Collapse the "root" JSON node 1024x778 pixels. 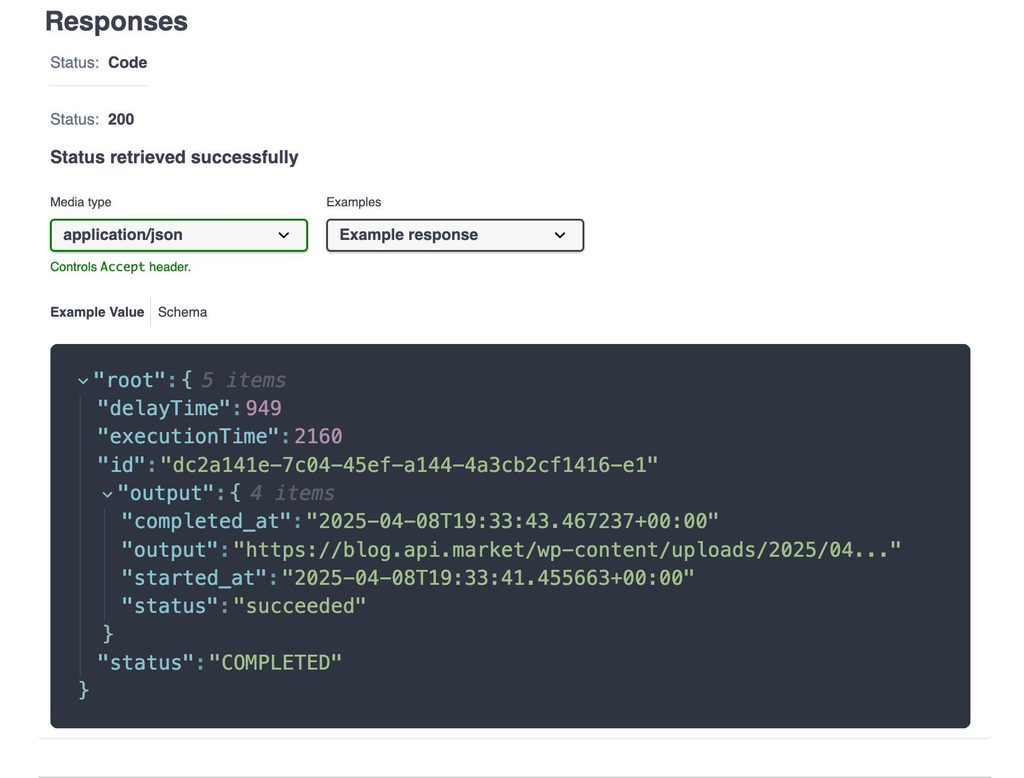83,381
